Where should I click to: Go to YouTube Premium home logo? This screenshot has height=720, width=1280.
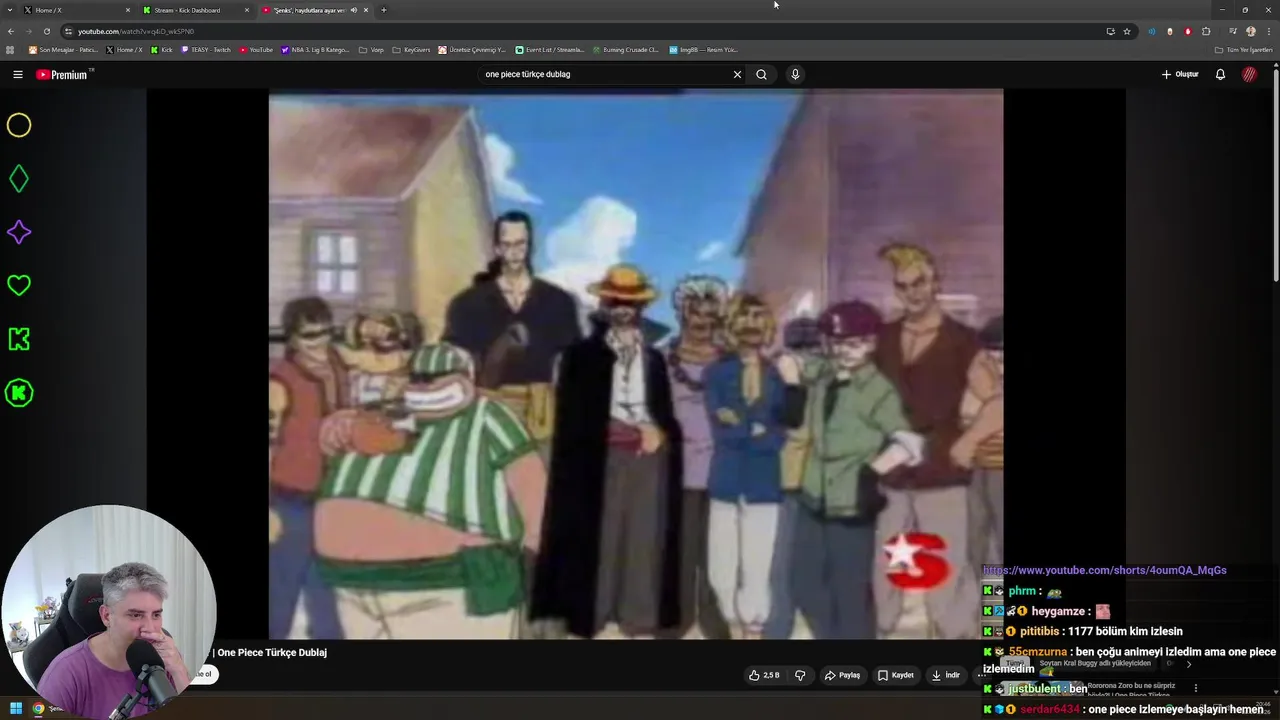(62, 75)
